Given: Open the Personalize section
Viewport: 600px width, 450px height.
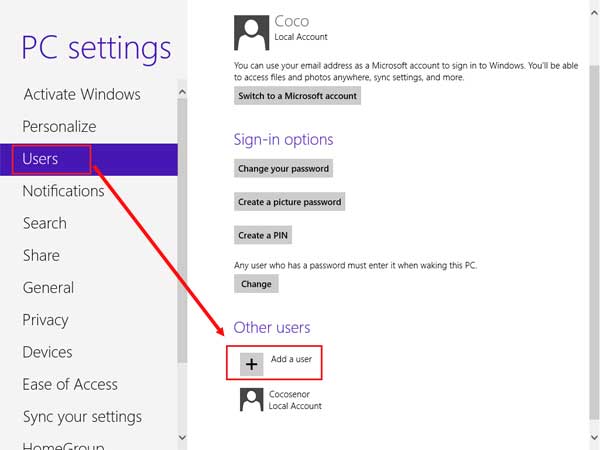Looking at the screenshot, I should pyautogui.click(x=59, y=126).
